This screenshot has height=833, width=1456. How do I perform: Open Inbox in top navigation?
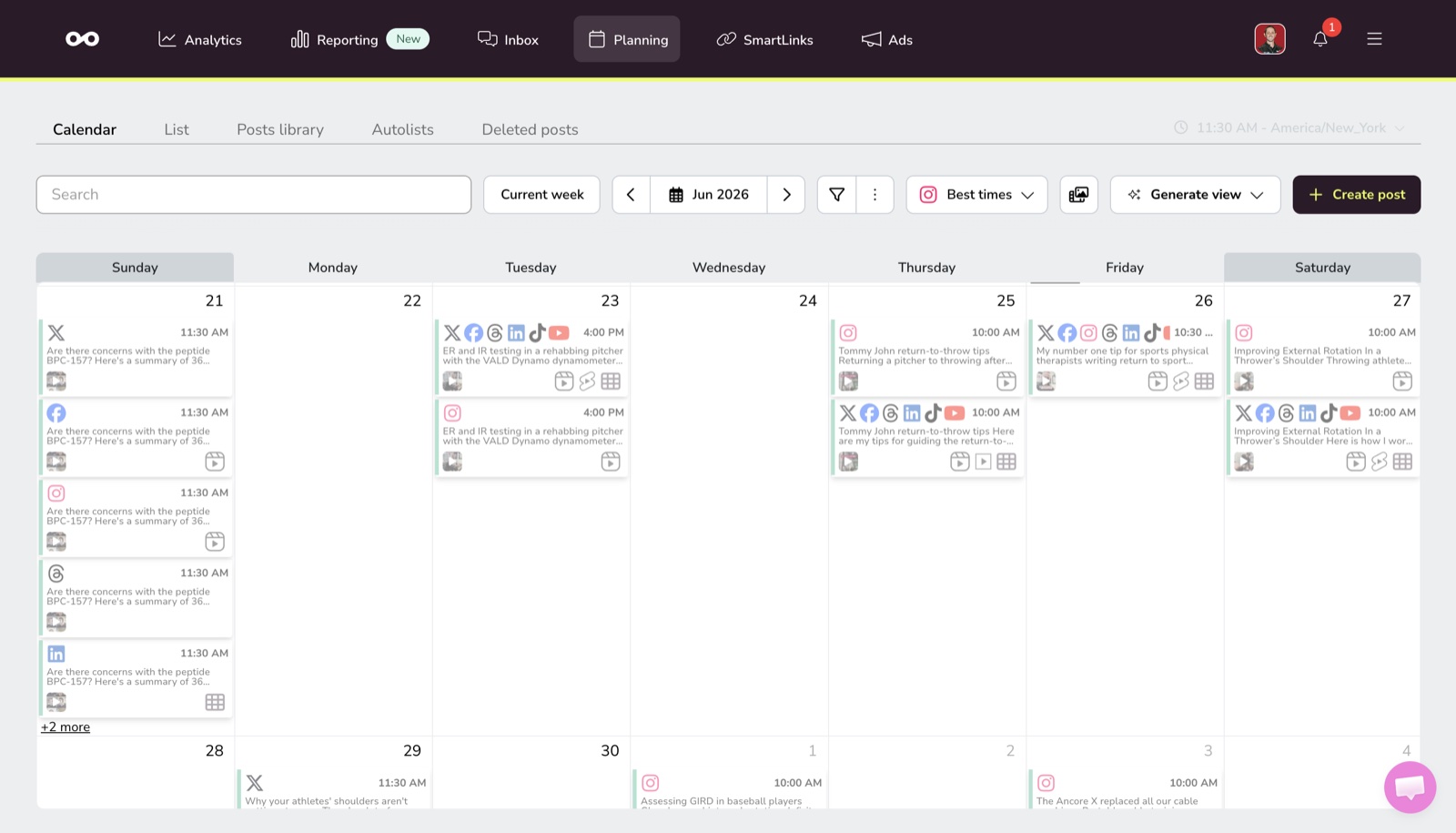(x=508, y=40)
